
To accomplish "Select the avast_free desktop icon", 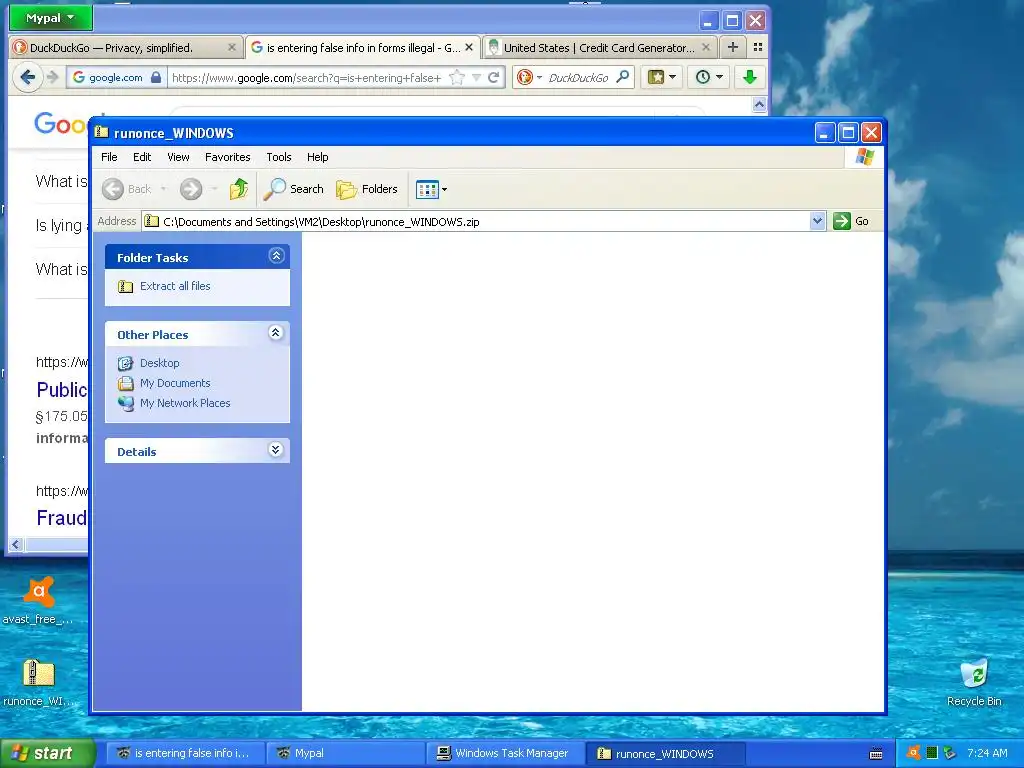I will coord(39,601).
